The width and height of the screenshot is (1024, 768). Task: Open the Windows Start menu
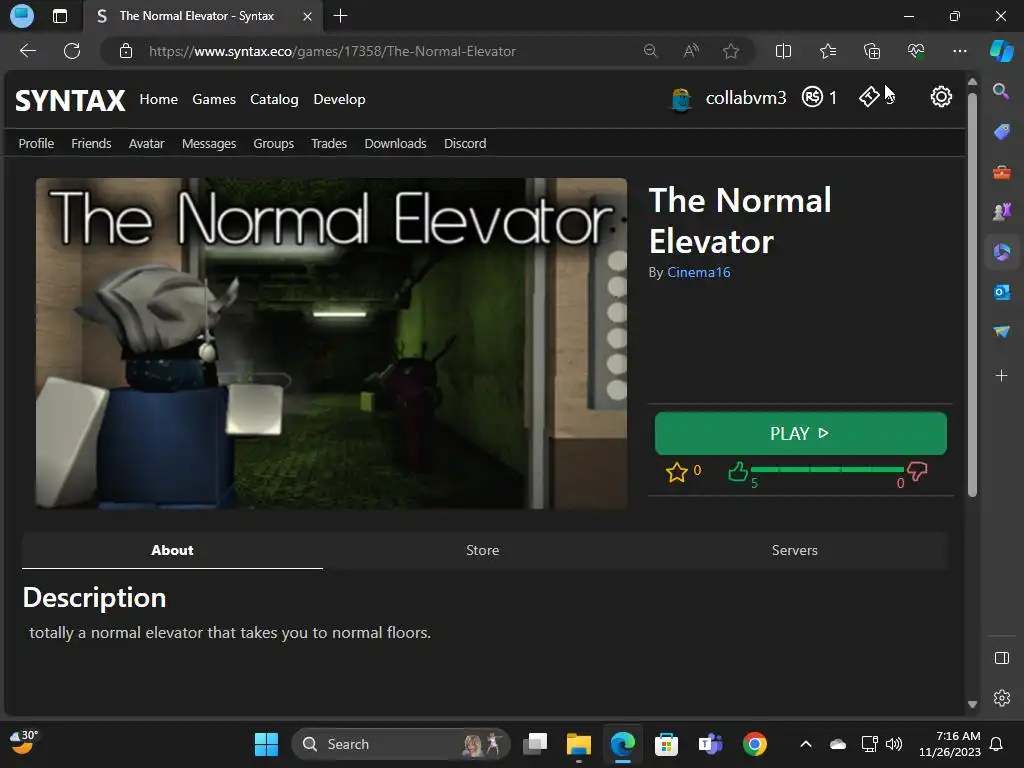(266, 744)
